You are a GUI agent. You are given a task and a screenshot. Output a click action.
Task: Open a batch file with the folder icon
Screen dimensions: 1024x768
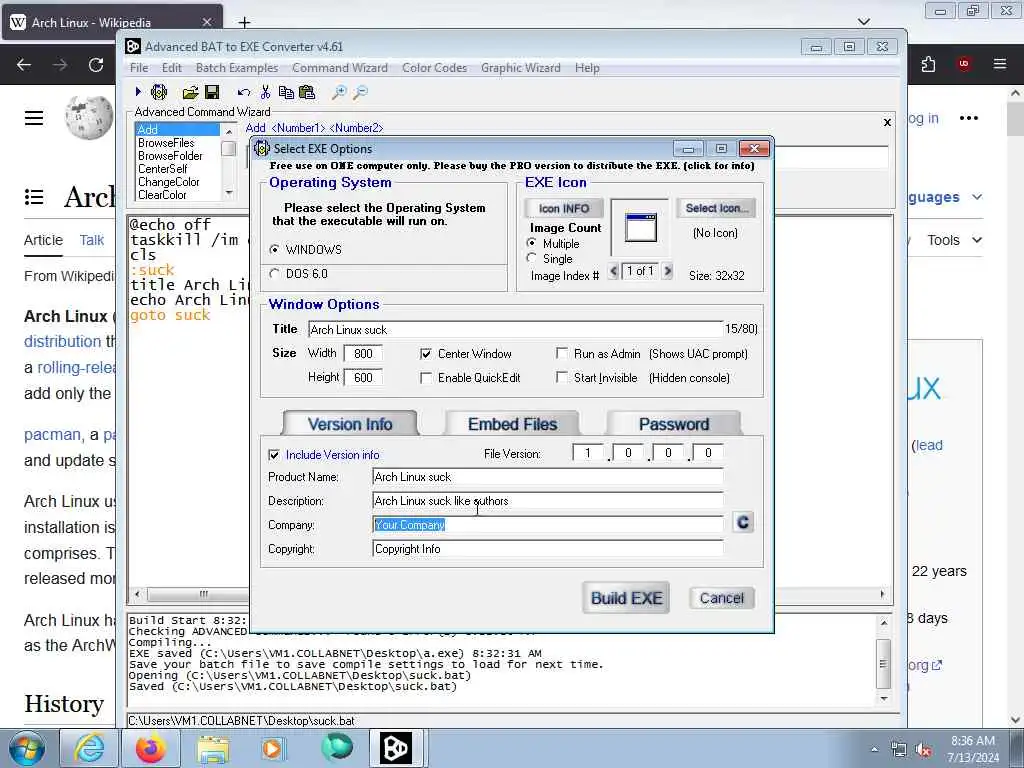tap(190, 92)
